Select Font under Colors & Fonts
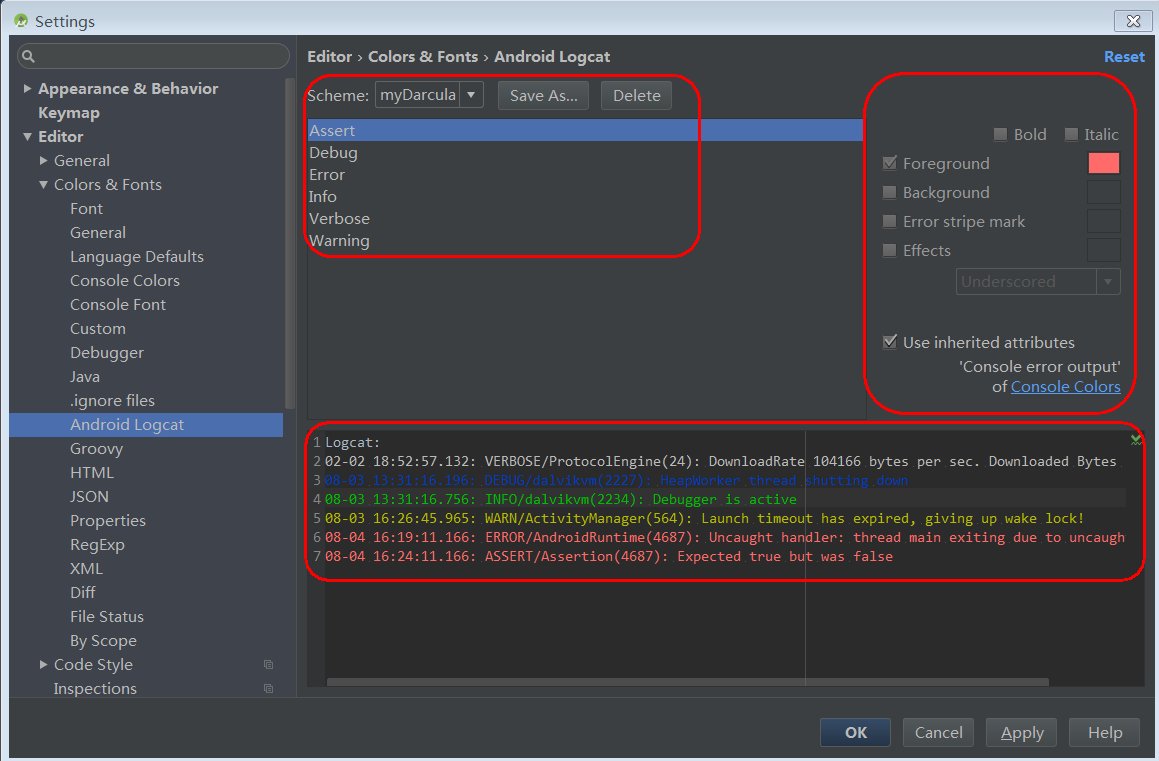The height and width of the screenshot is (761, 1159). pyautogui.click(x=86, y=208)
